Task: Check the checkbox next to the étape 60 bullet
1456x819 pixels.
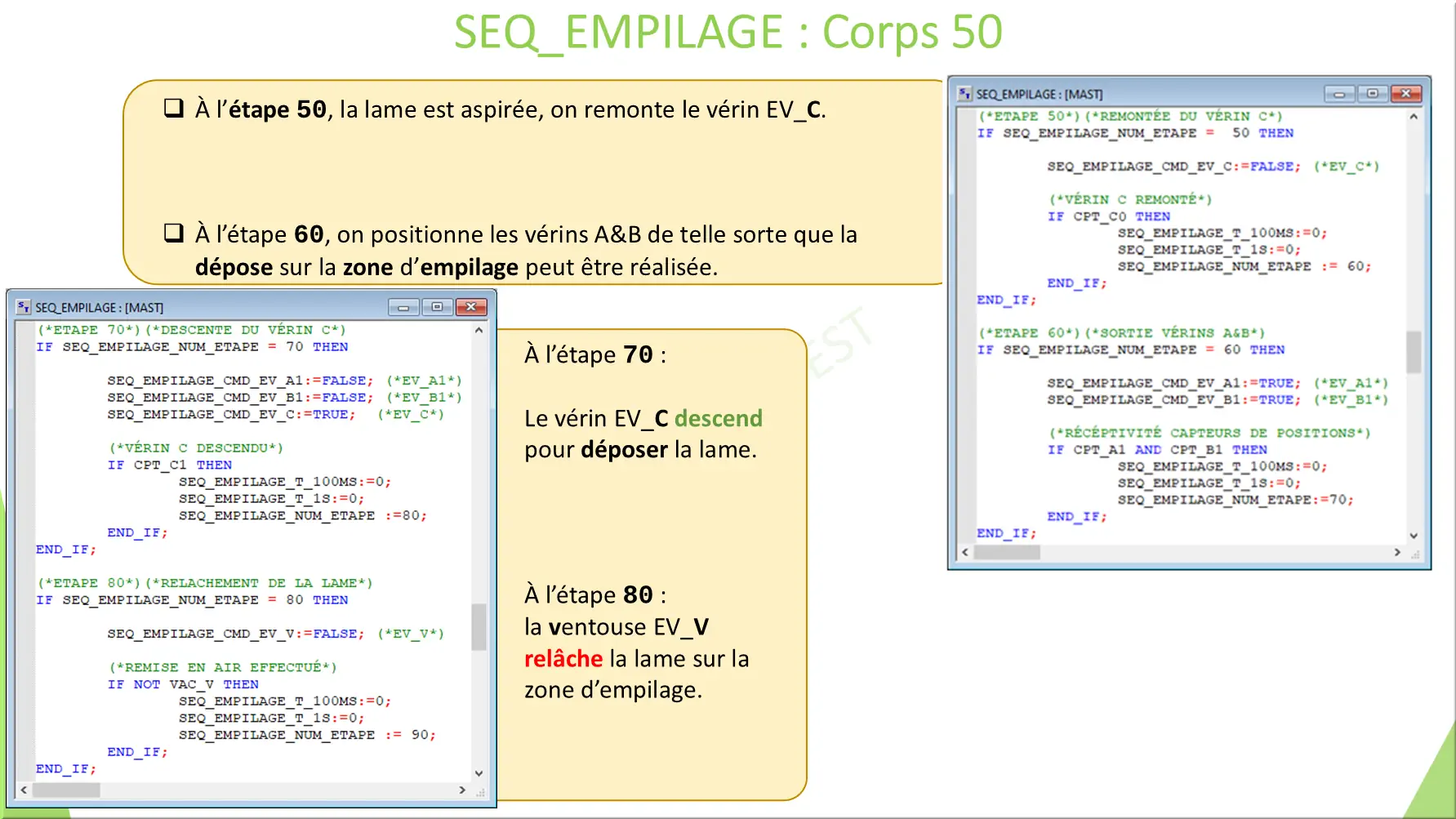Action: tap(173, 232)
